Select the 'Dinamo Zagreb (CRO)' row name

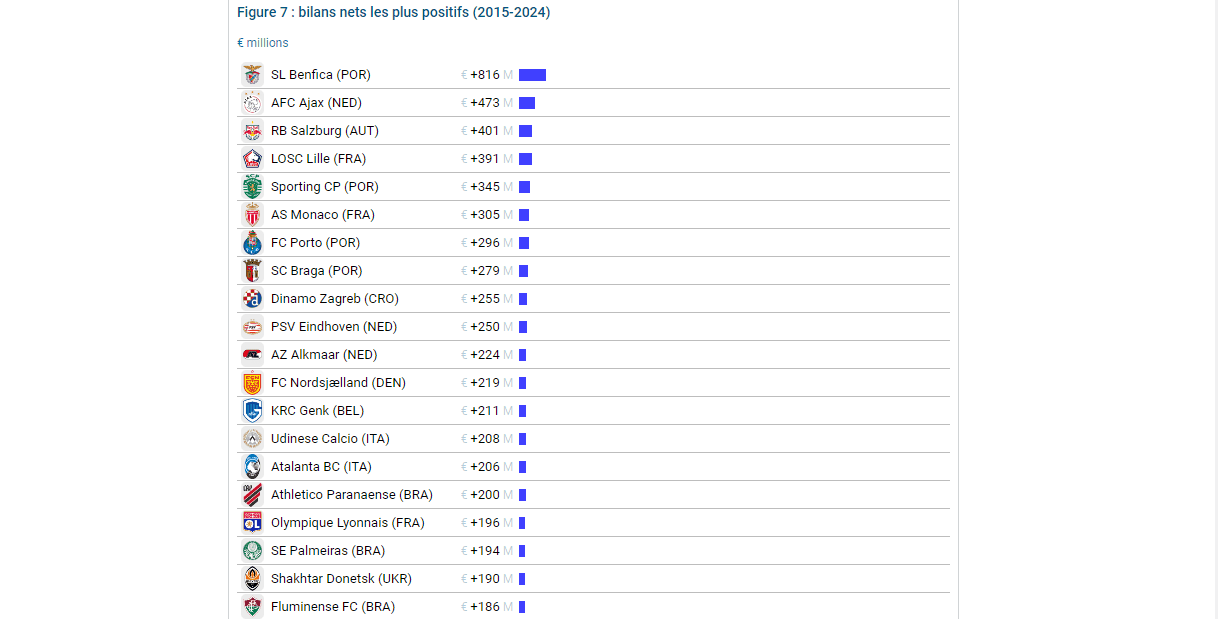pyautogui.click(x=335, y=299)
